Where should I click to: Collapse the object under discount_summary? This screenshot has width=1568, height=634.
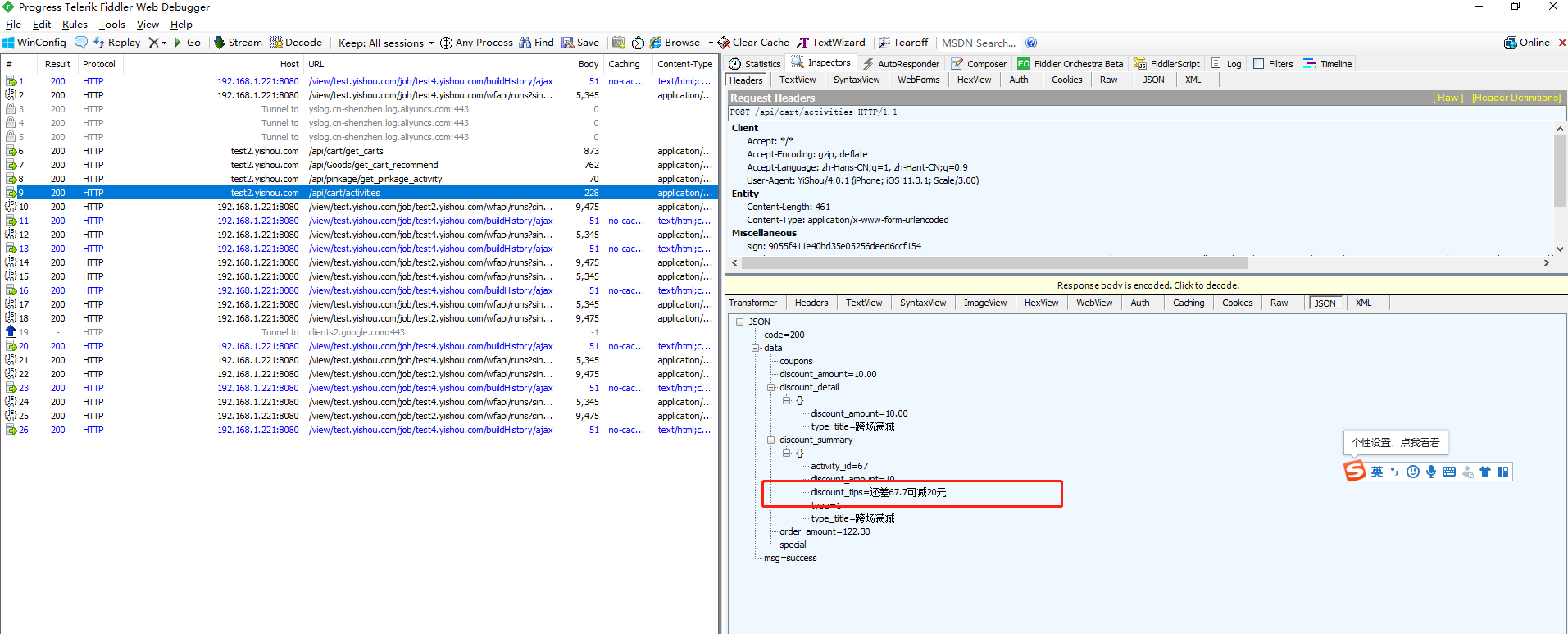pos(786,453)
